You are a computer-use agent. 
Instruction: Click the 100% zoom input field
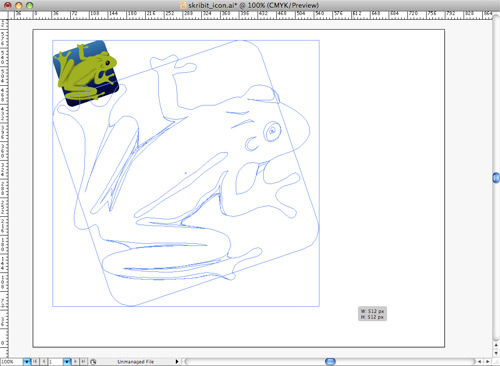click(12, 362)
